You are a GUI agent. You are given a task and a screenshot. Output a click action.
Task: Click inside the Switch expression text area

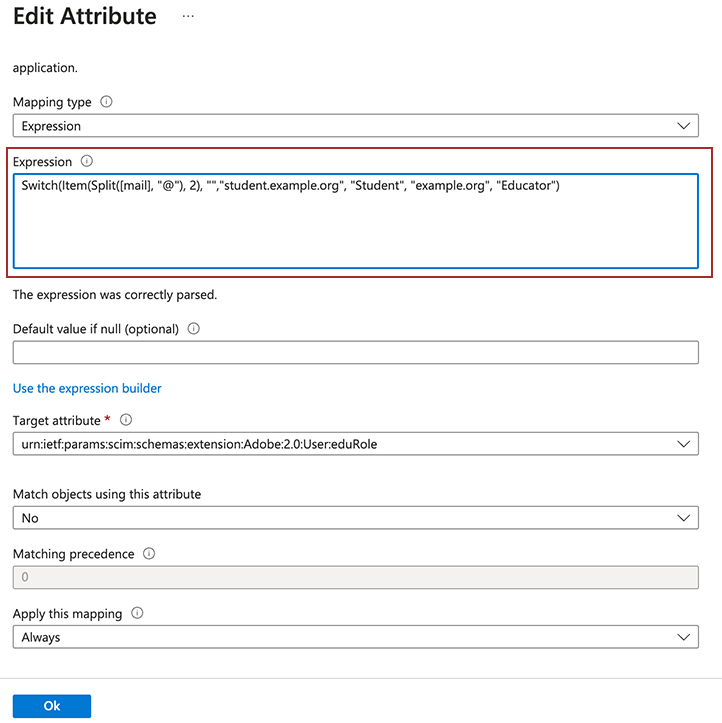pyautogui.click(x=355, y=222)
